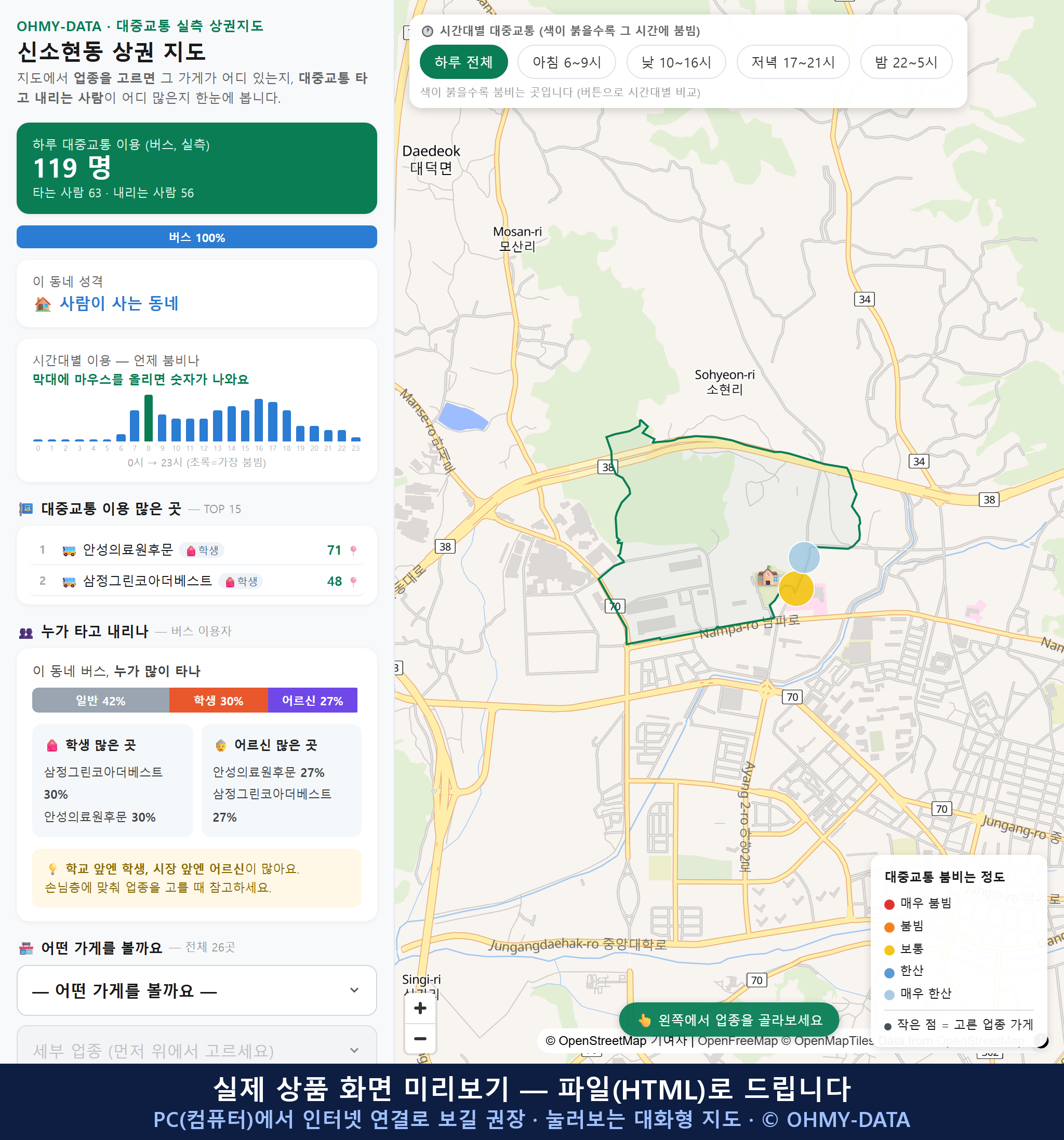
Task: Click the blue 버스 100% share bar
Action: [197, 237]
